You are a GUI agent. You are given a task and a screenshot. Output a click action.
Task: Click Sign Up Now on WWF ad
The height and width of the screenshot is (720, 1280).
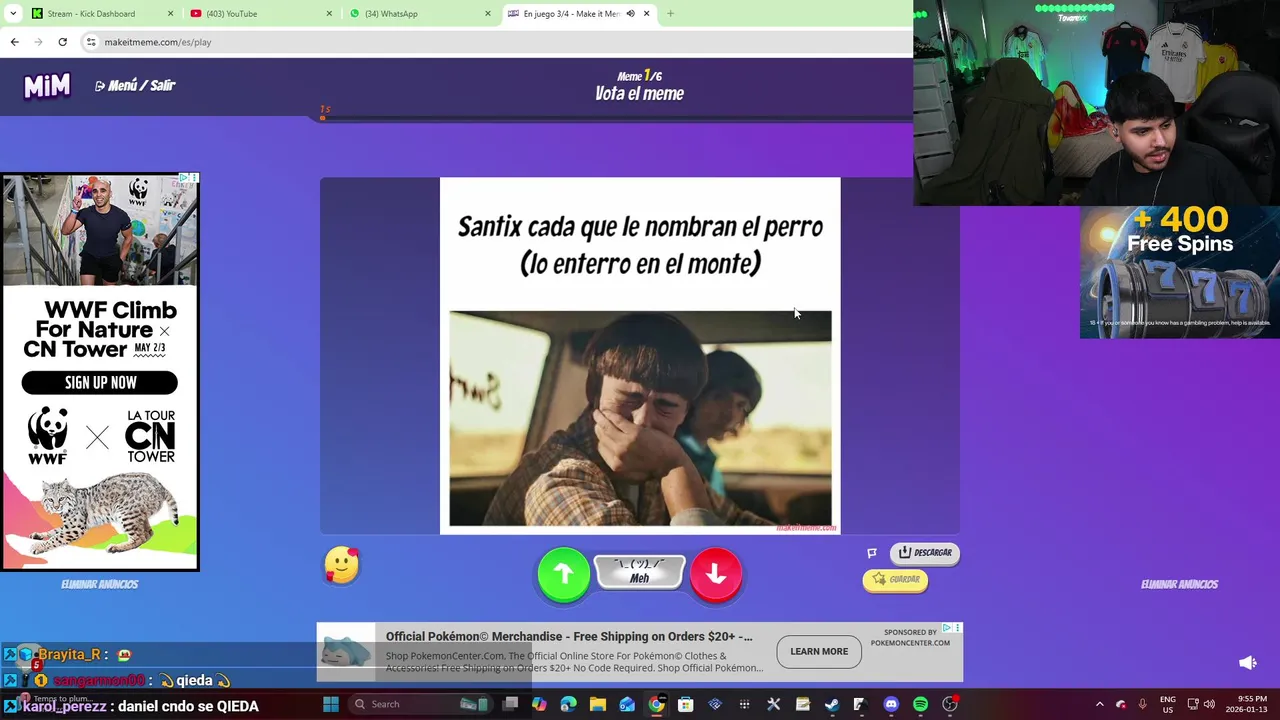tap(99, 383)
